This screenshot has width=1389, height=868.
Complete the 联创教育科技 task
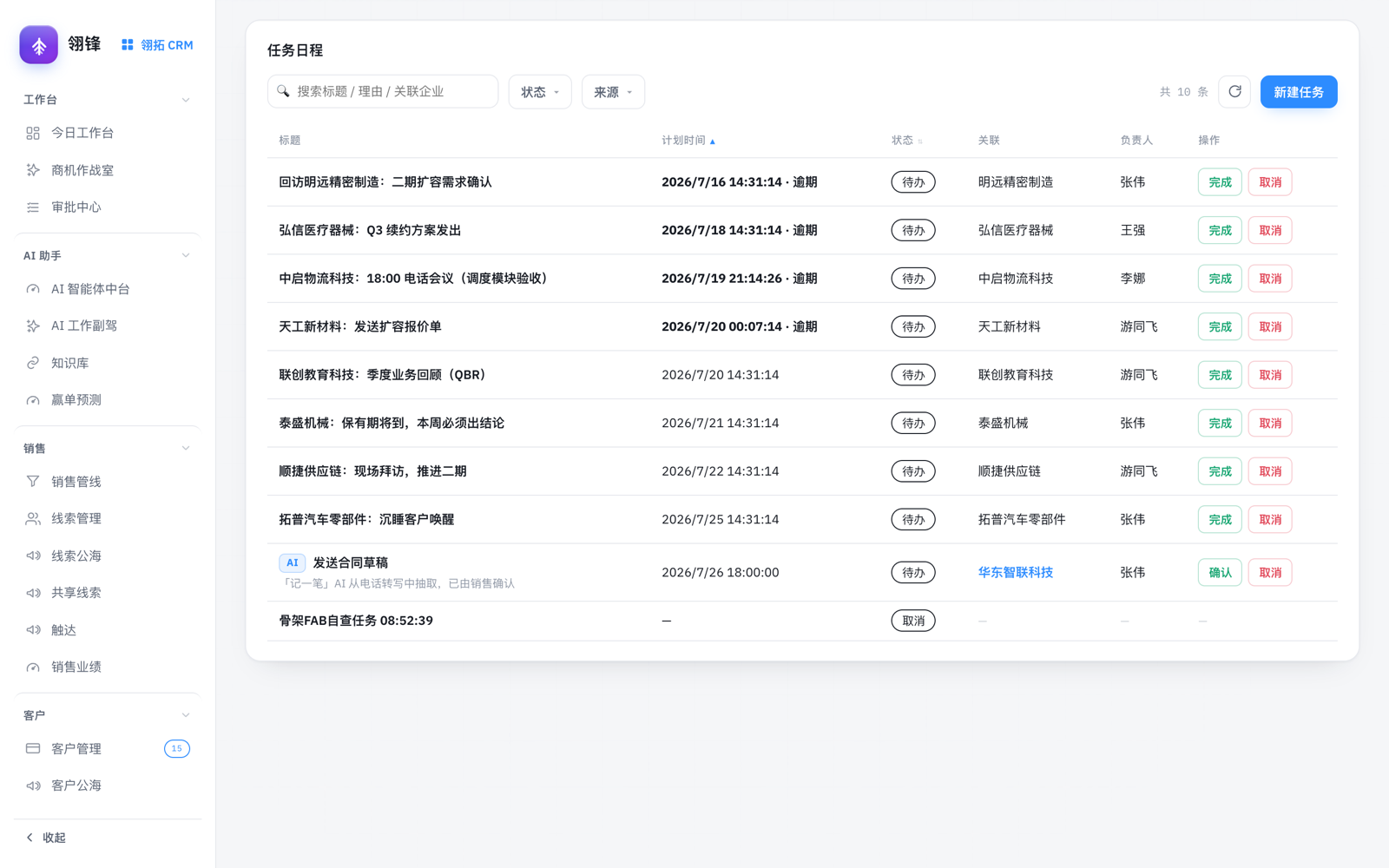click(1220, 375)
